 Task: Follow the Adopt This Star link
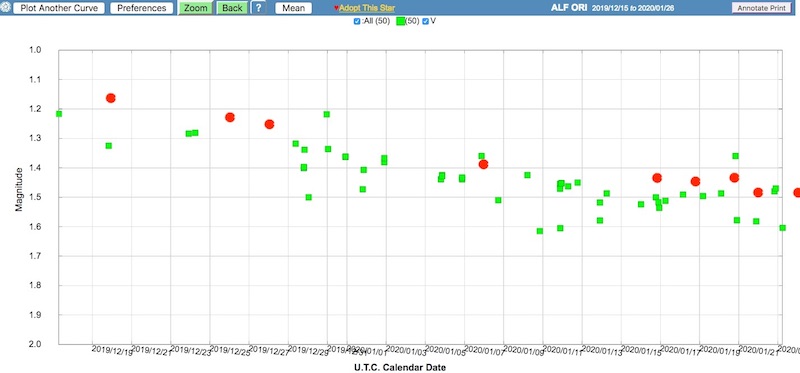pos(367,8)
